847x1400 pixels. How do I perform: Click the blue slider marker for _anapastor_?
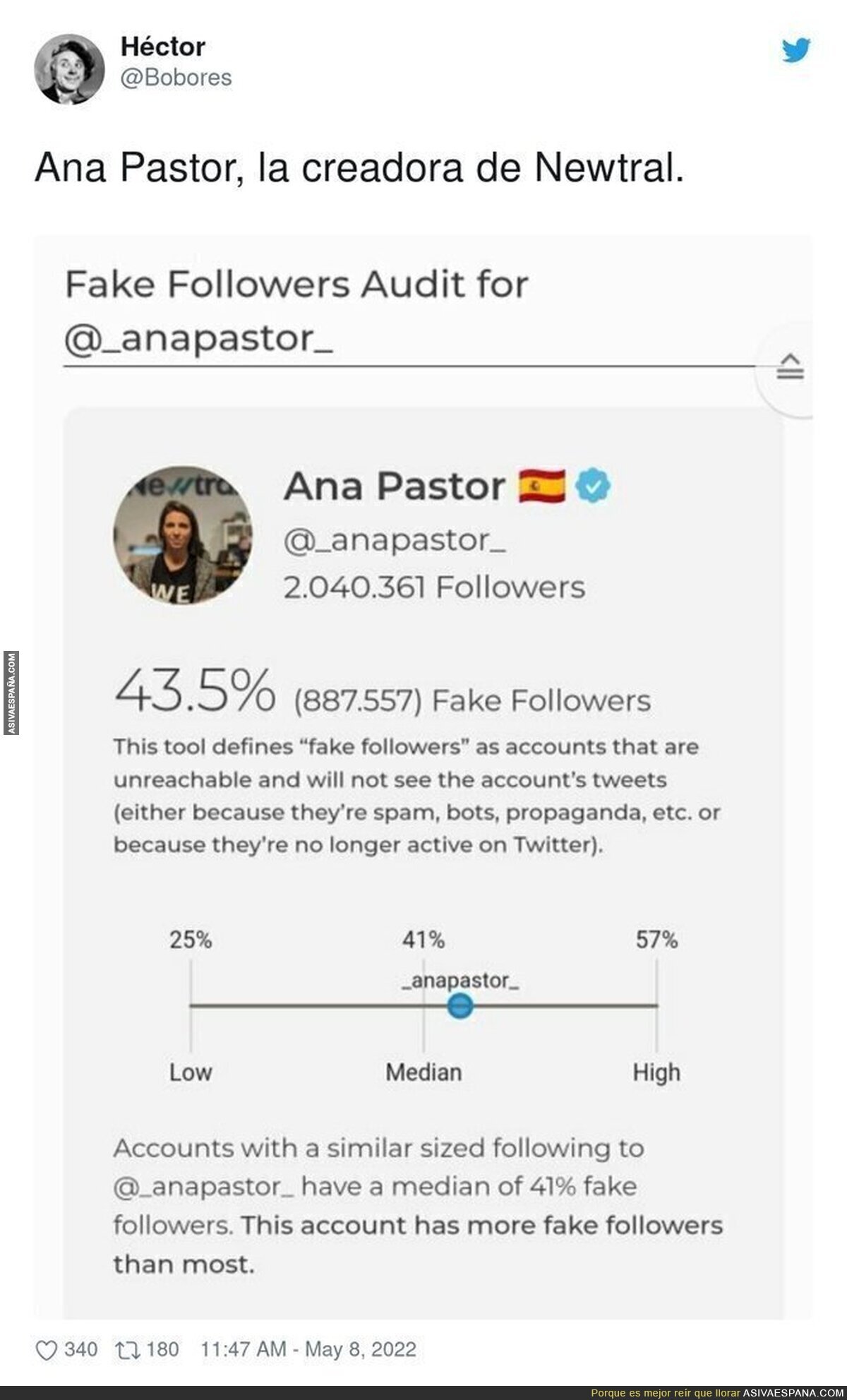[x=459, y=1005]
